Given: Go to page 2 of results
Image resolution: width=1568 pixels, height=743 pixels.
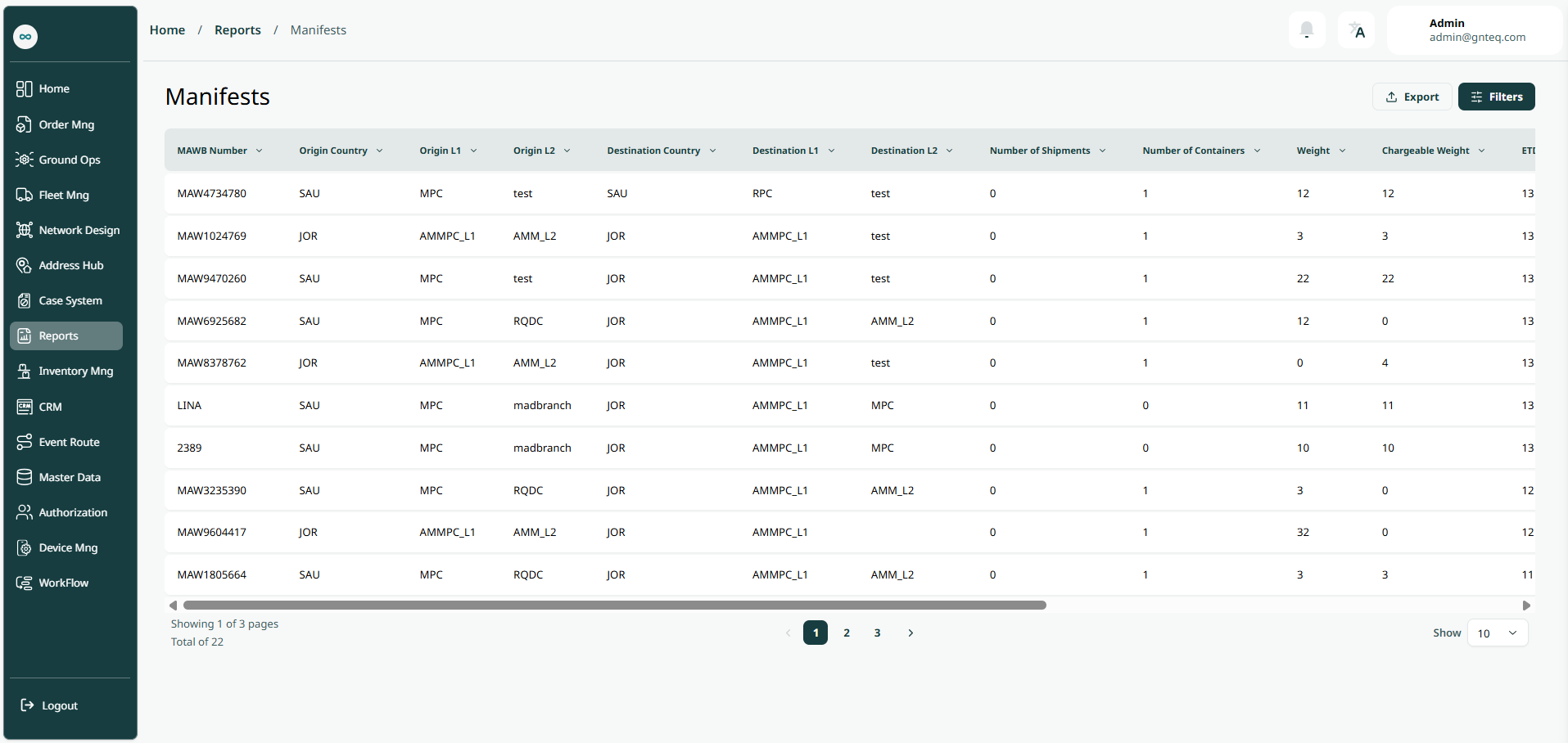Looking at the screenshot, I should point(847,633).
